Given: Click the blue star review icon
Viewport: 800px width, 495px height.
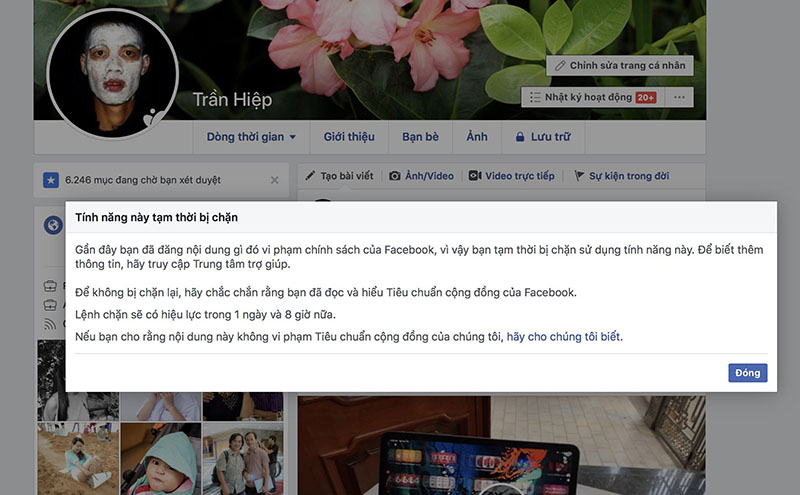Looking at the screenshot, I should pos(51,180).
